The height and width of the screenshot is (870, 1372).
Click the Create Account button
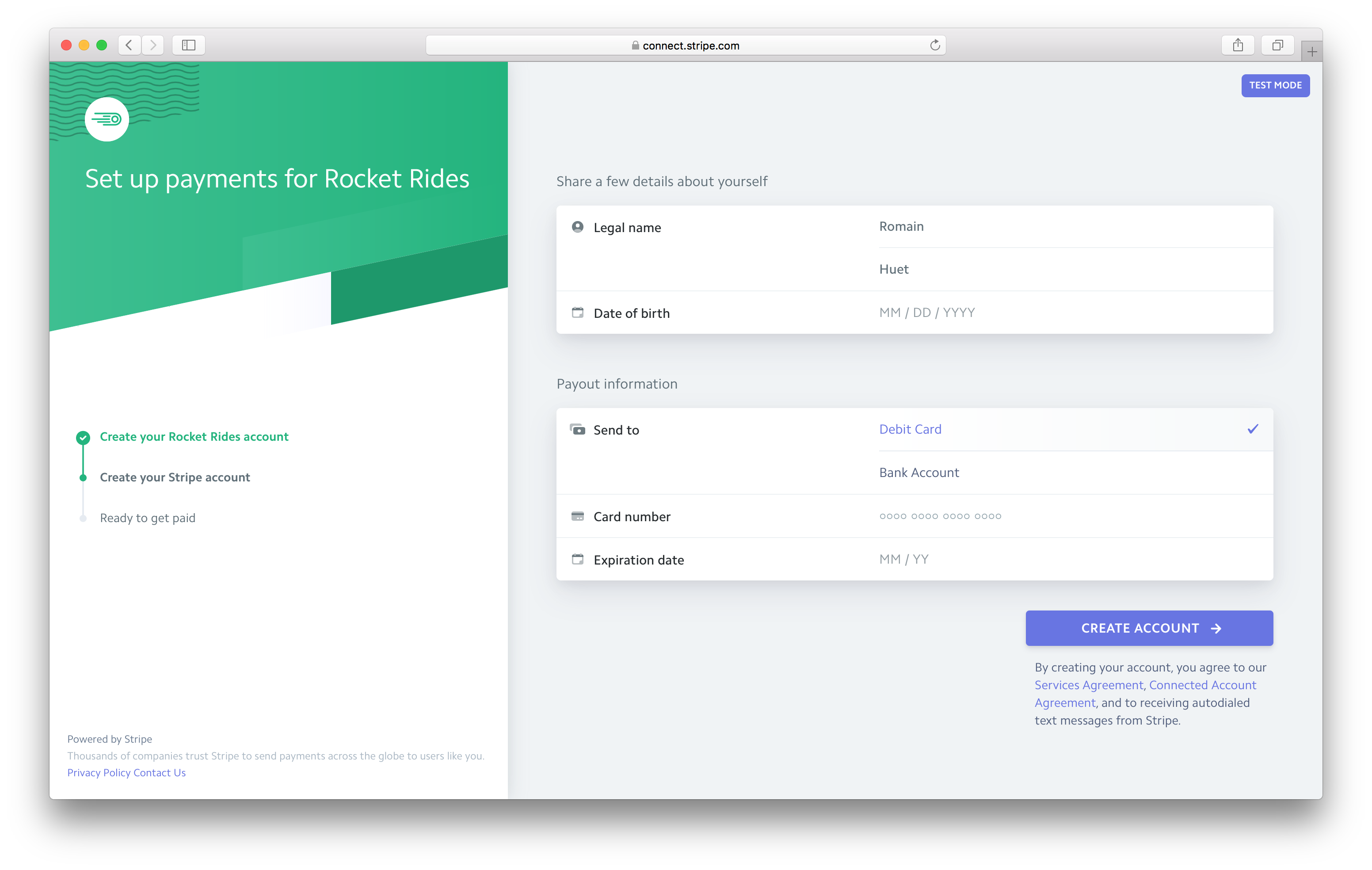(x=1149, y=628)
